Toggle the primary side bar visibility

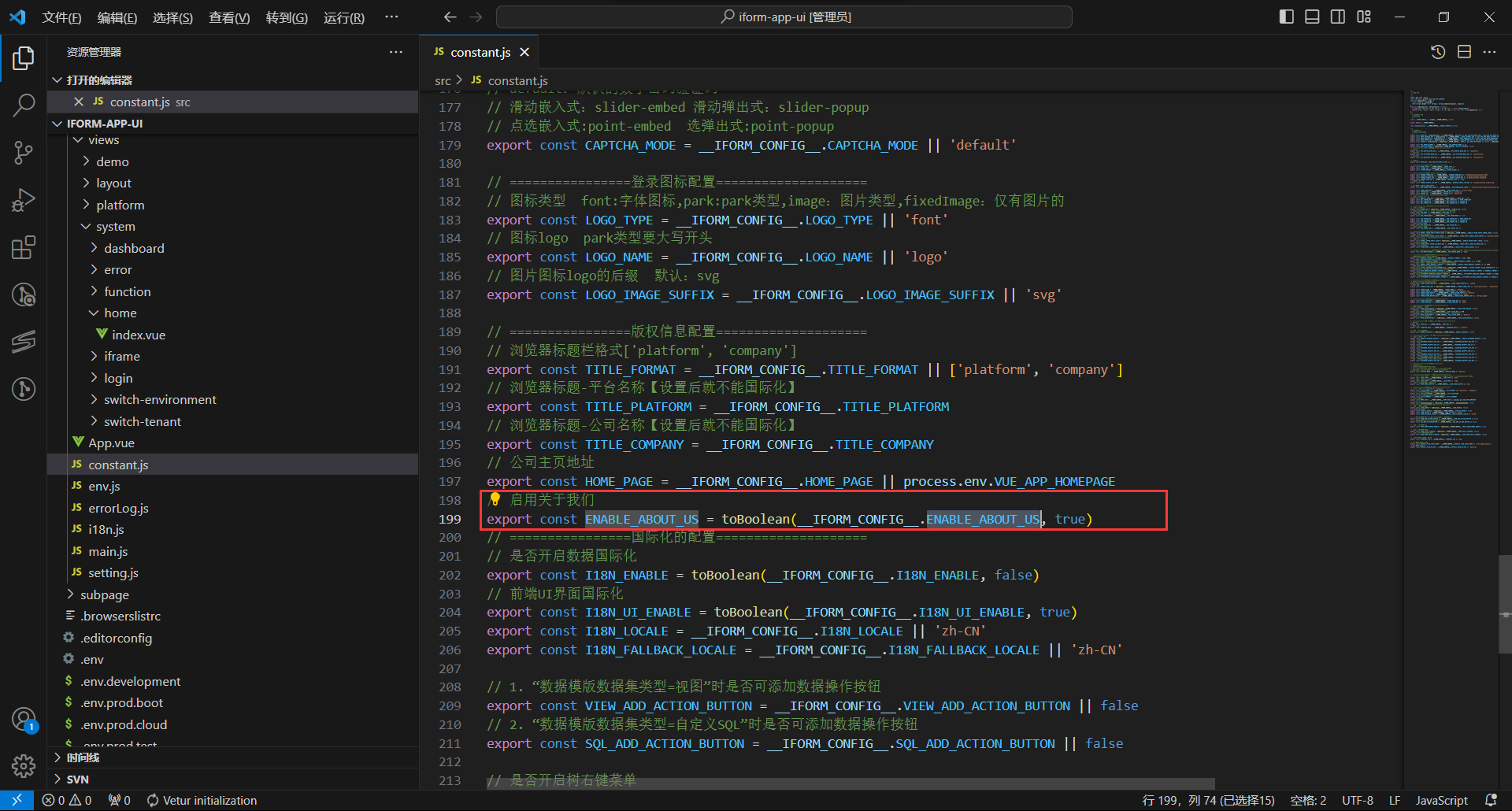point(1287,17)
